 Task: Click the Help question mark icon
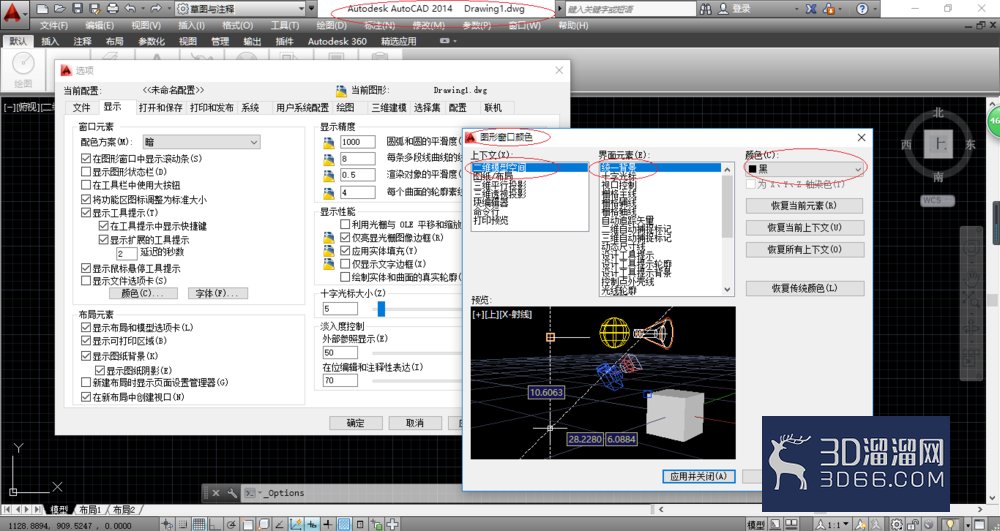point(862,9)
